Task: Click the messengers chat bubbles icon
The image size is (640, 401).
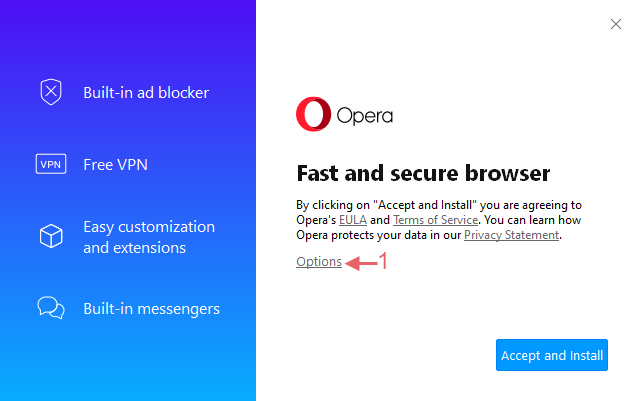Action: click(51, 307)
